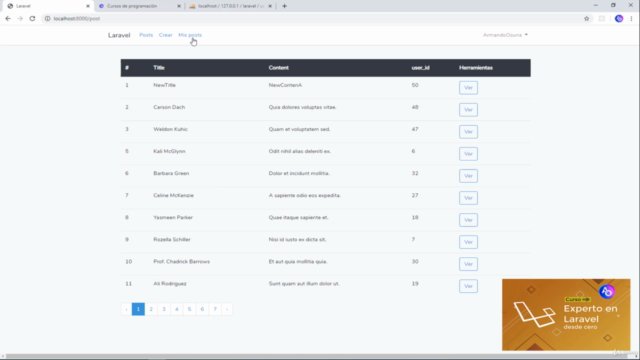This screenshot has height=360, width=640.
Task: Click the Content column header
Action: coord(279,68)
